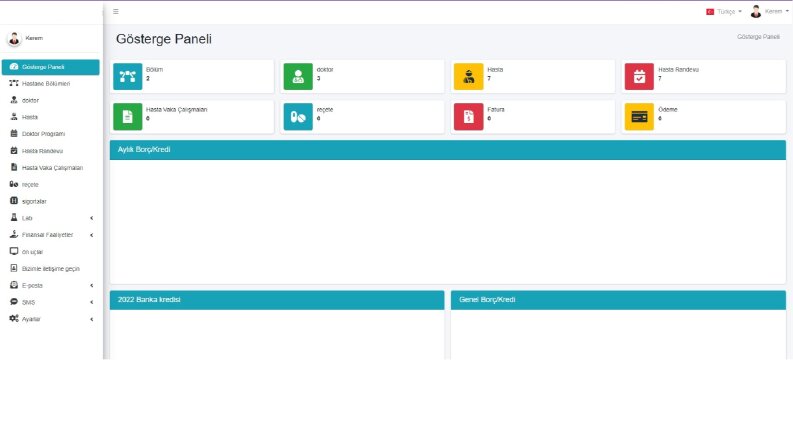Viewport: 793px width, 446px height.
Task: Click the Hasta Vaka Çalışmaları sidebar icon
Action: point(14,167)
